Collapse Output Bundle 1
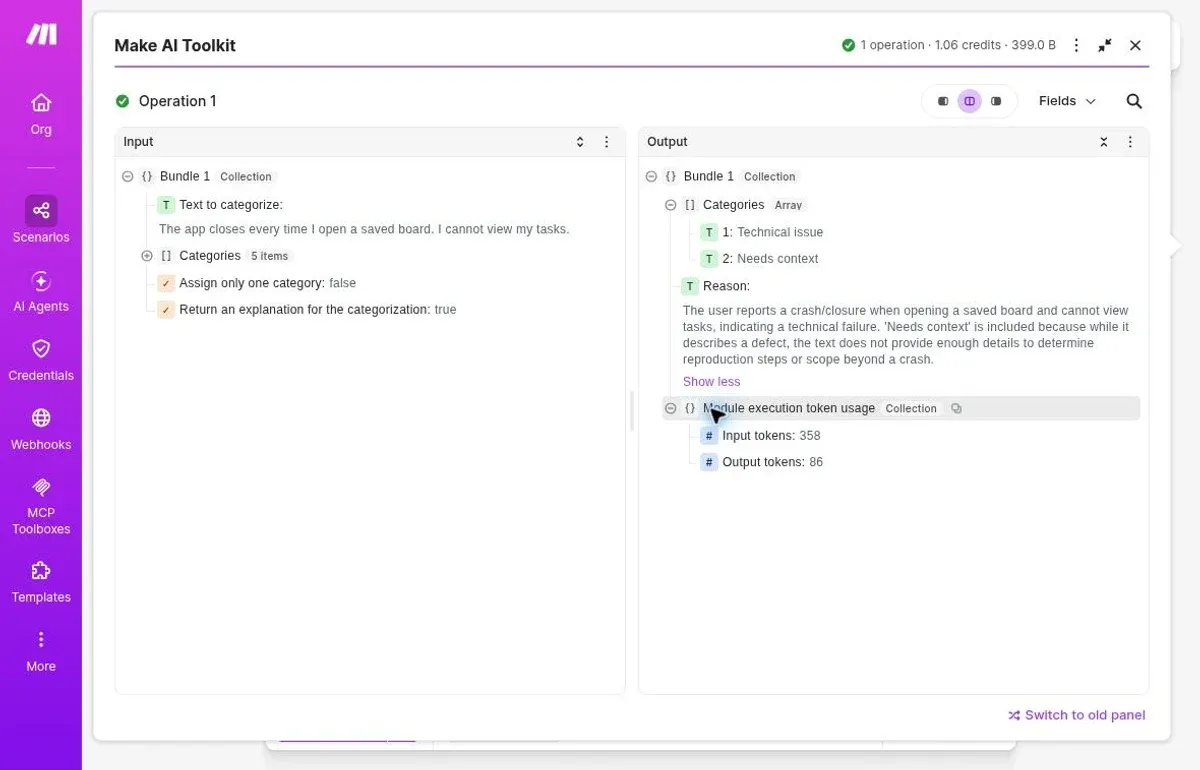Image resolution: width=1200 pixels, height=770 pixels. [651, 176]
